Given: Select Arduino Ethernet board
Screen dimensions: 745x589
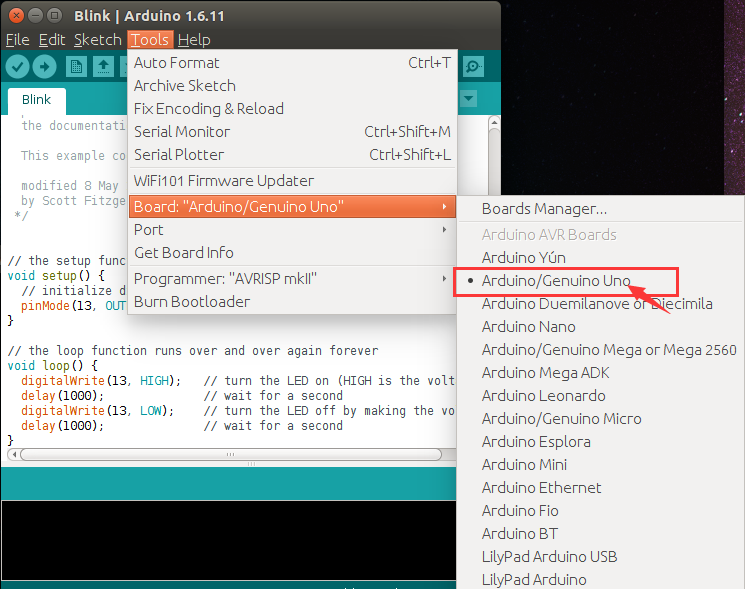Looking at the screenshot, I should pos(601,488).
